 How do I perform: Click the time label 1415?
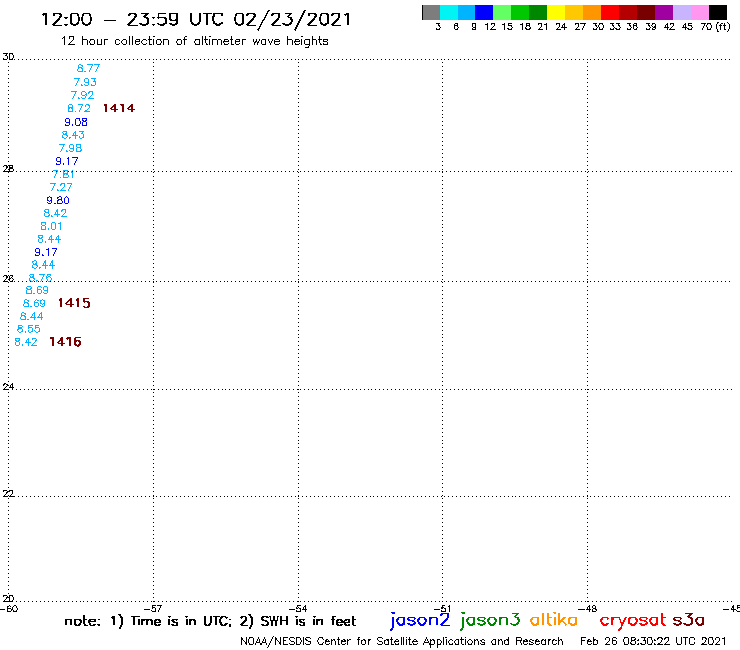tap(74, 303)
